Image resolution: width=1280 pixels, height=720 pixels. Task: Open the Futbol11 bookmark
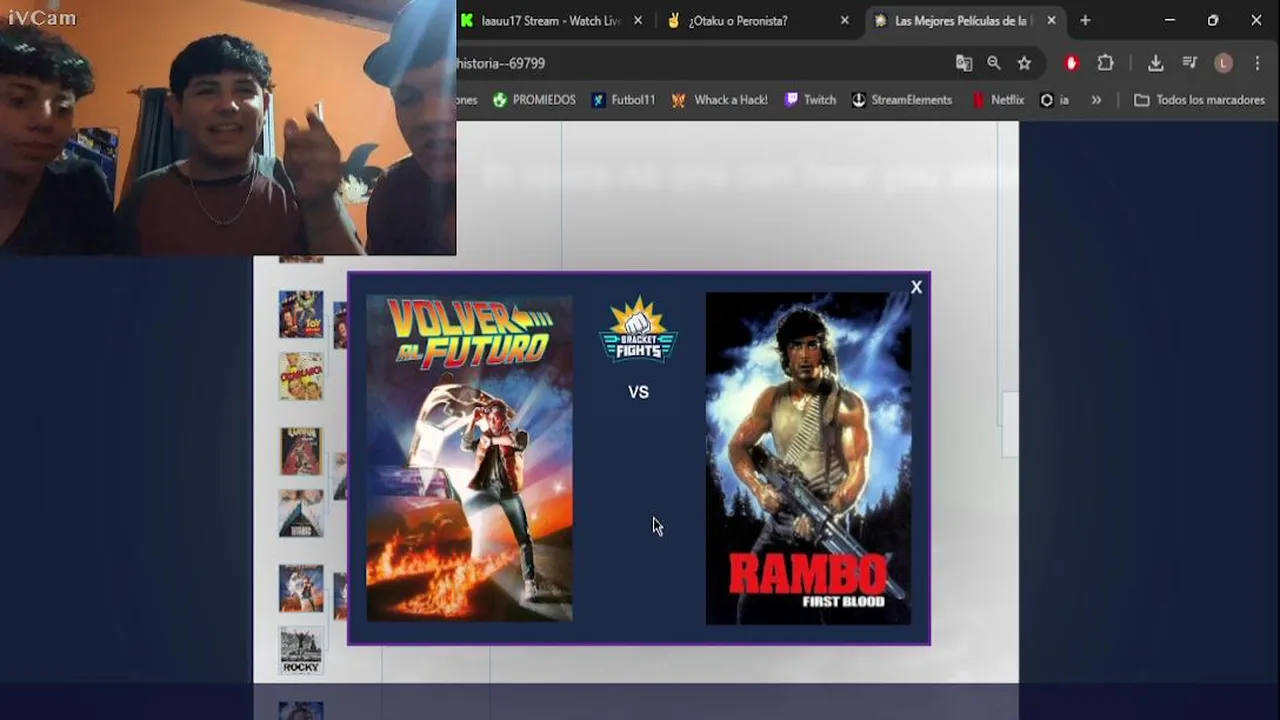(x=622, y=100)
